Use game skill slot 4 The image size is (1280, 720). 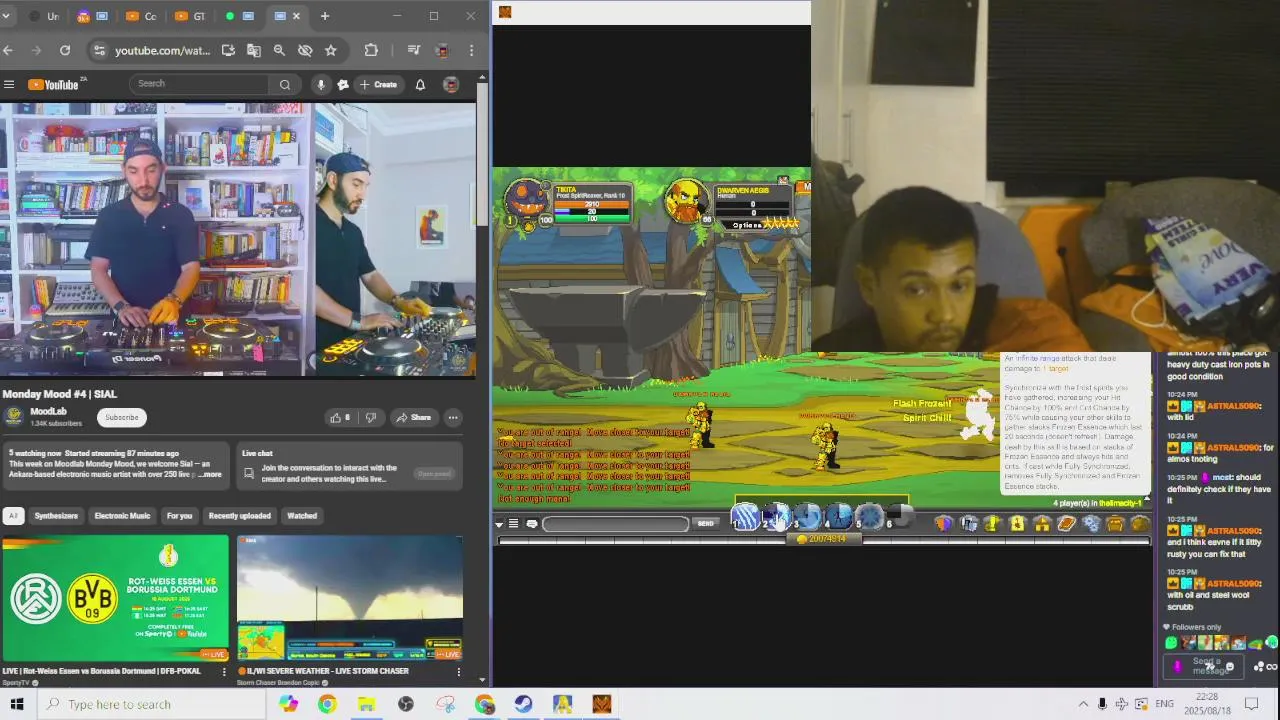point(839,518)
